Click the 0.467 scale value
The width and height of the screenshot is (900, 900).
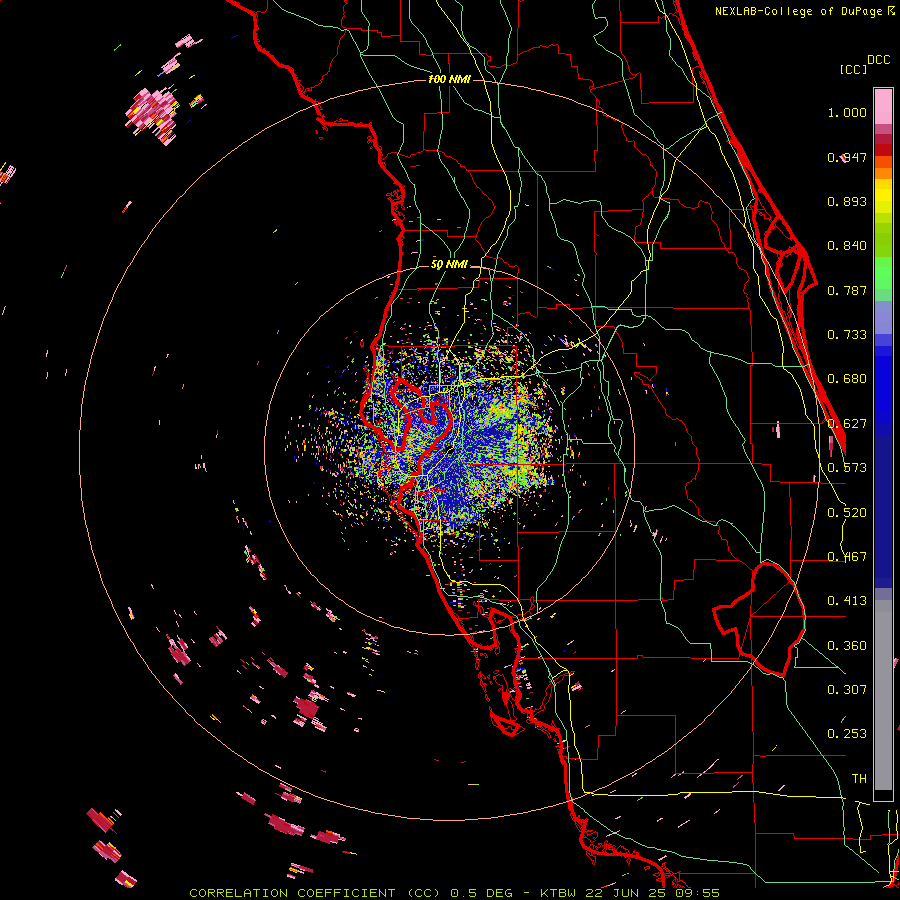(x=847, y=557)
